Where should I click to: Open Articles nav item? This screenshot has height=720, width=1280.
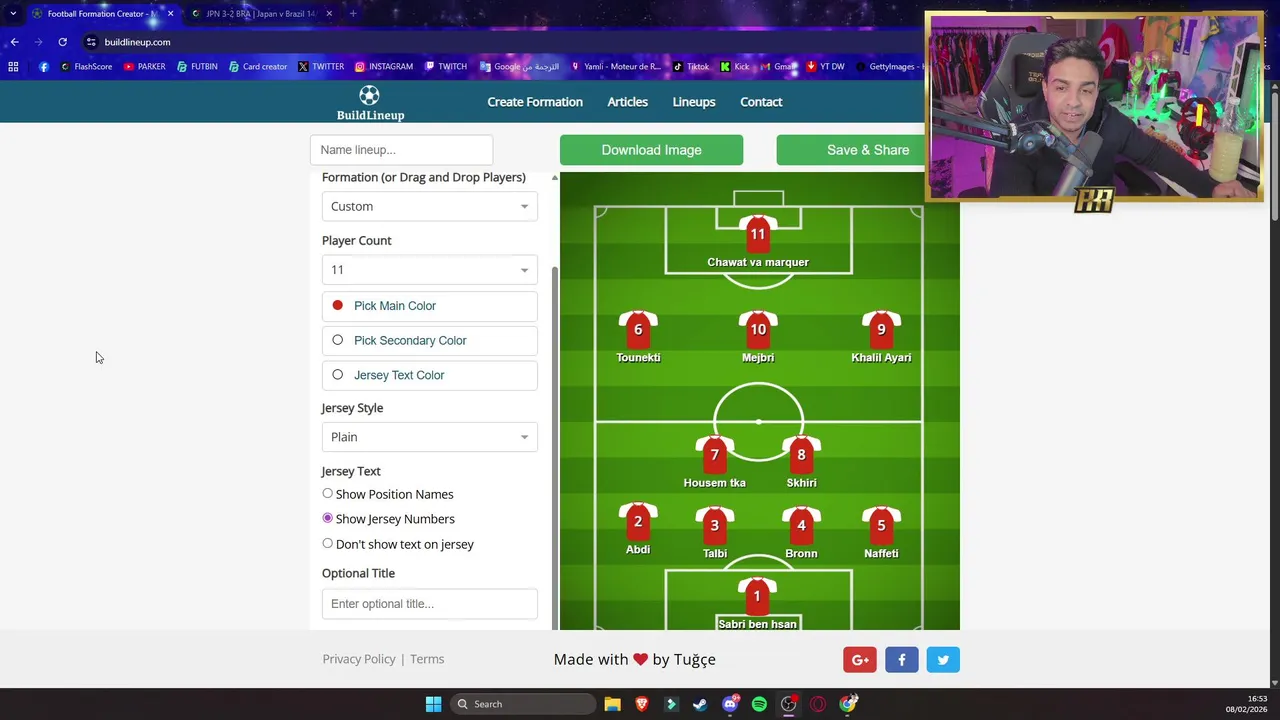(x=627, y=102)
